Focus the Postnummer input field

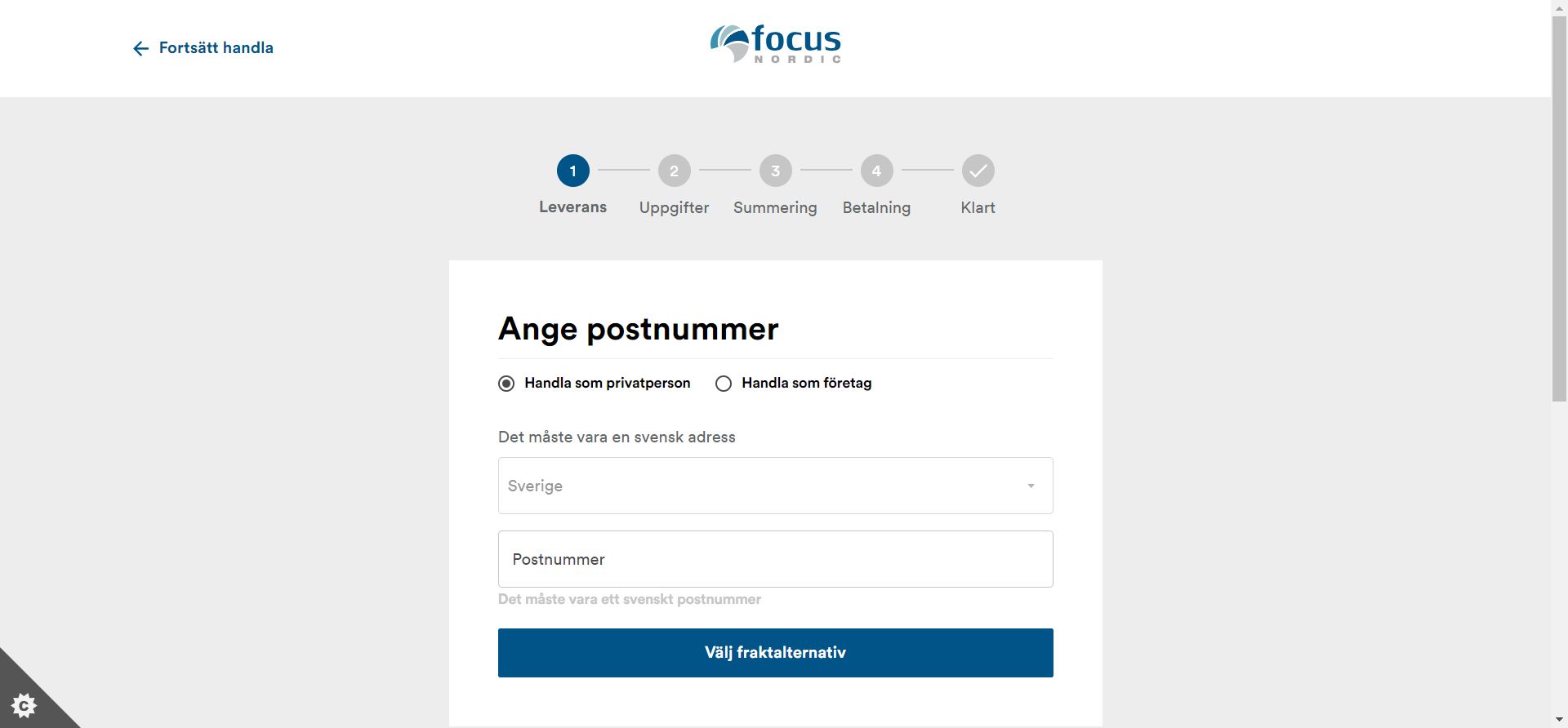776,559
